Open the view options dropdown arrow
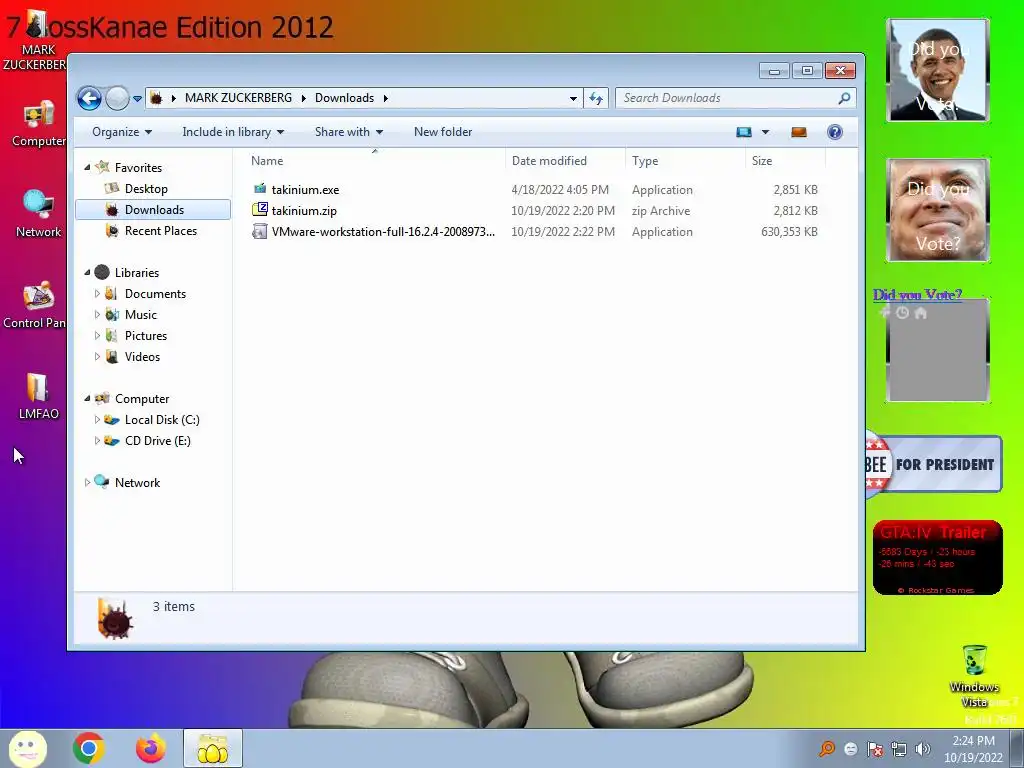Screen dimensions: 1024x768 765,132
